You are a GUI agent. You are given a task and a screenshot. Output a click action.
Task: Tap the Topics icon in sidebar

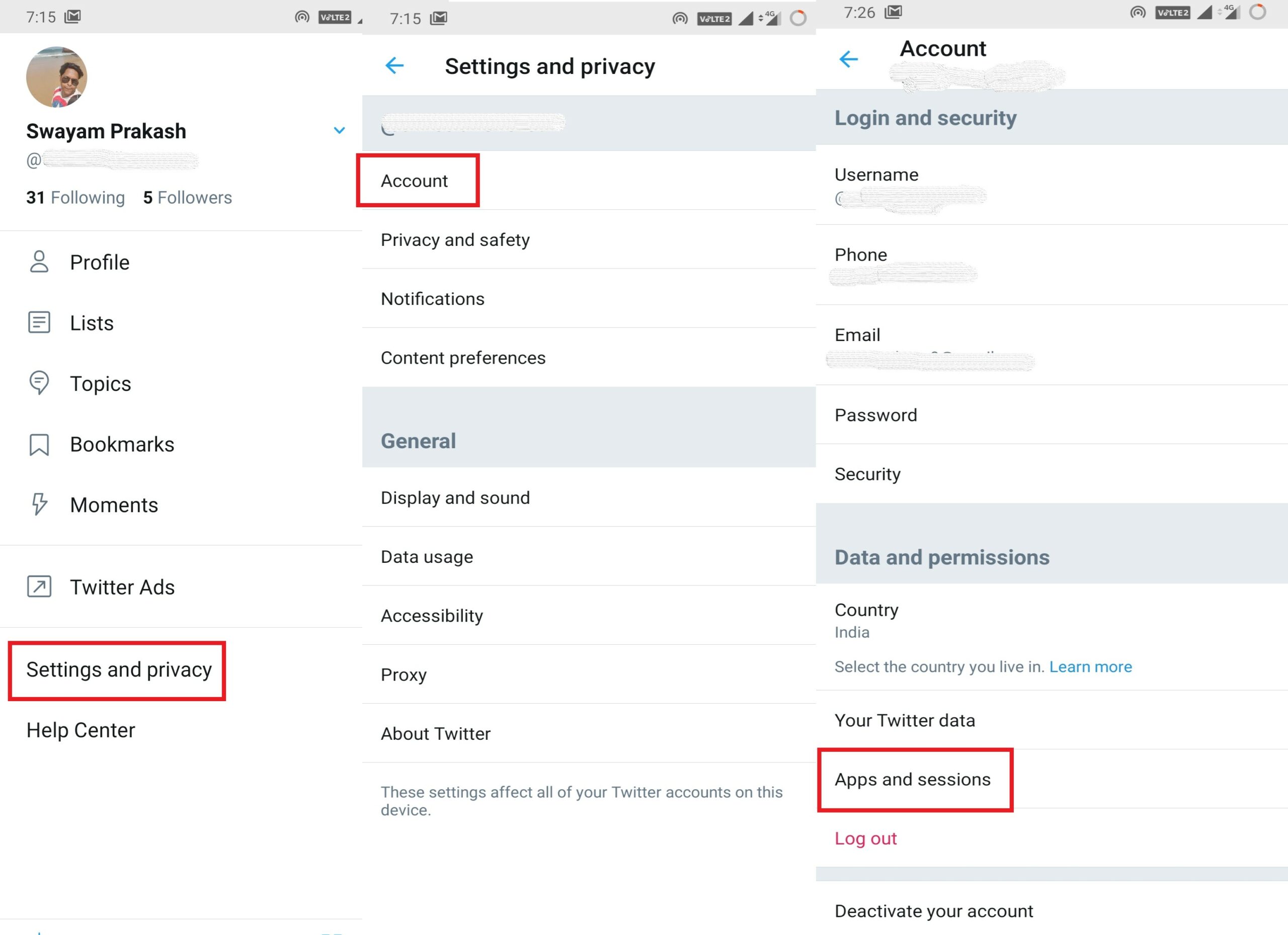pos(38,384)
